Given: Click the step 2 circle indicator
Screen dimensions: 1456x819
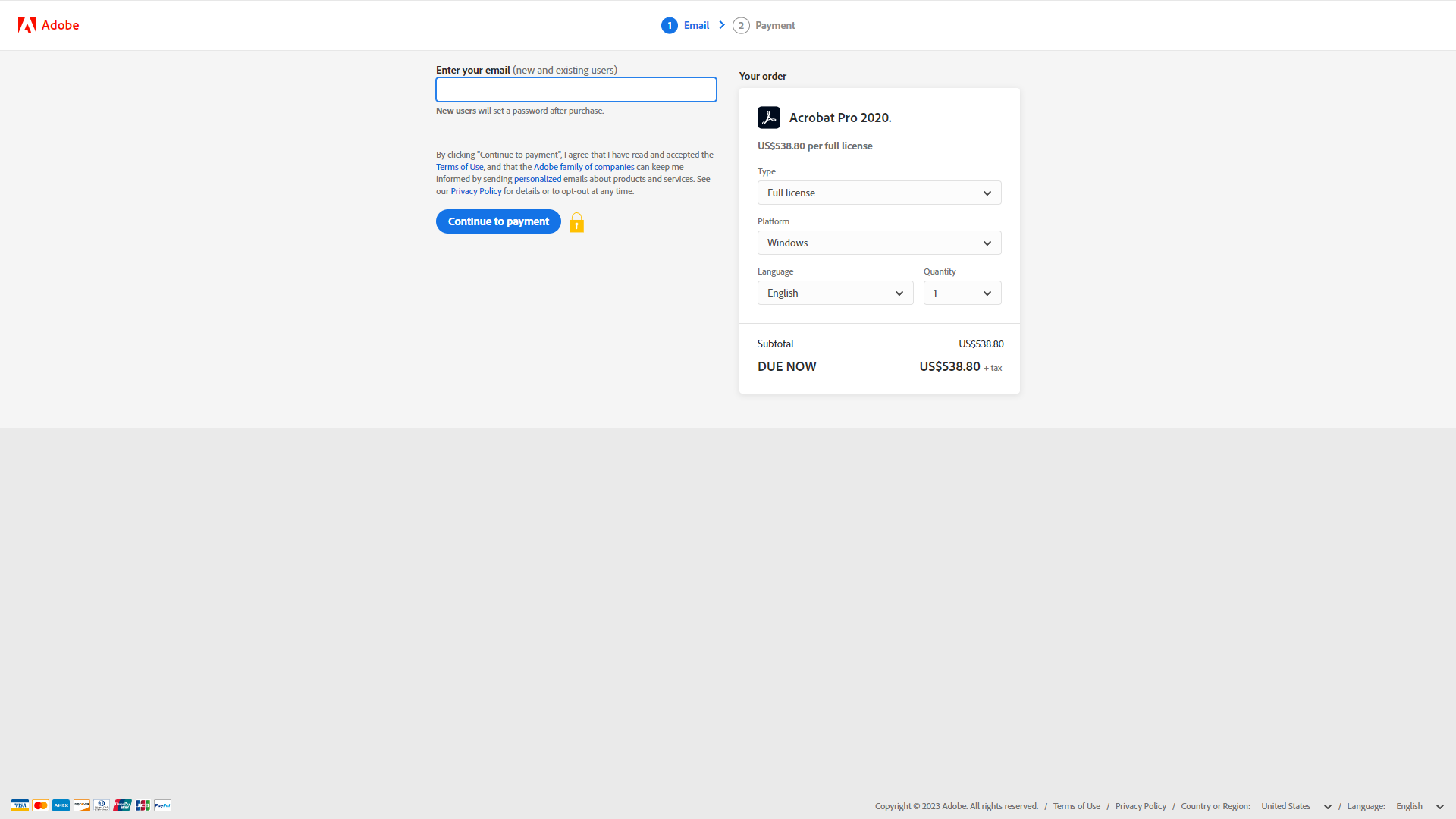Looking at the screenshot, I should point(741,26).
